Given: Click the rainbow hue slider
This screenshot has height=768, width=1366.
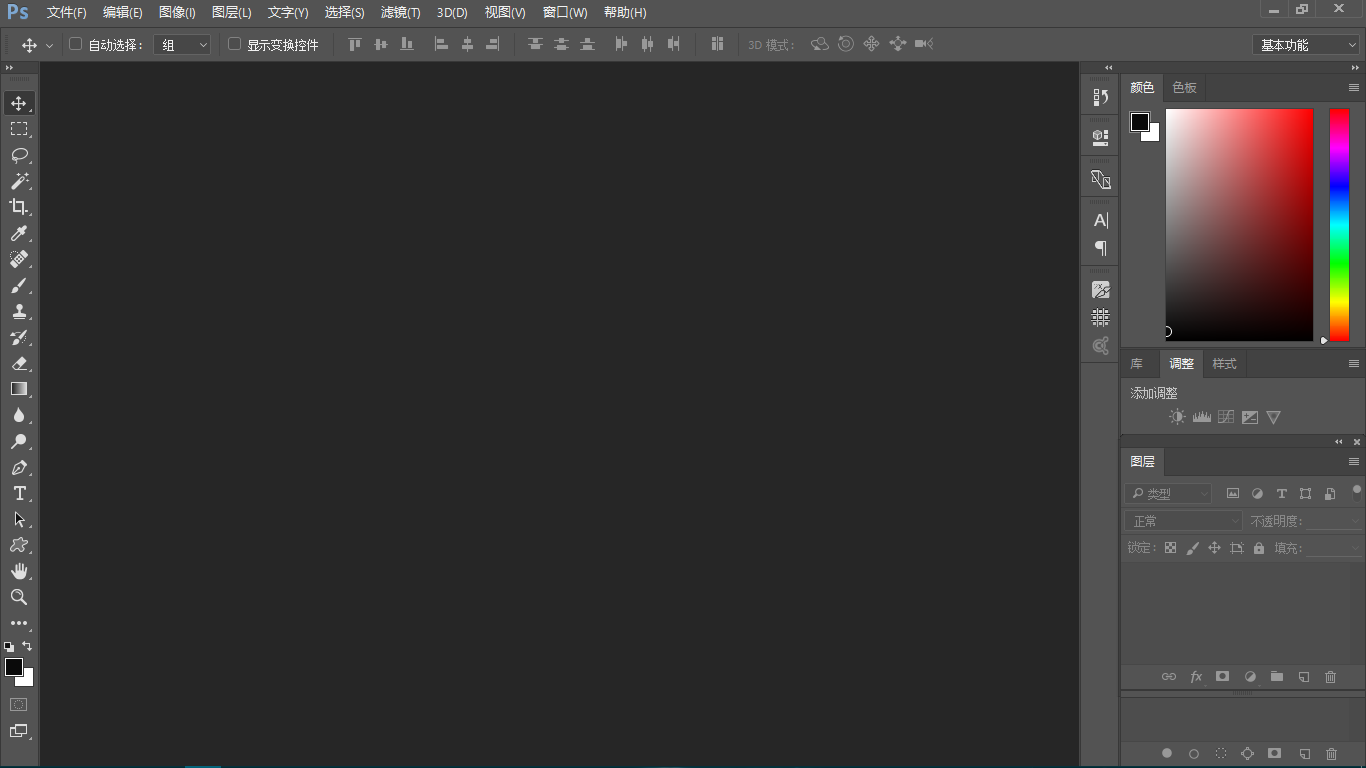Looking at the screenshot, I should tap(1339, 225).
